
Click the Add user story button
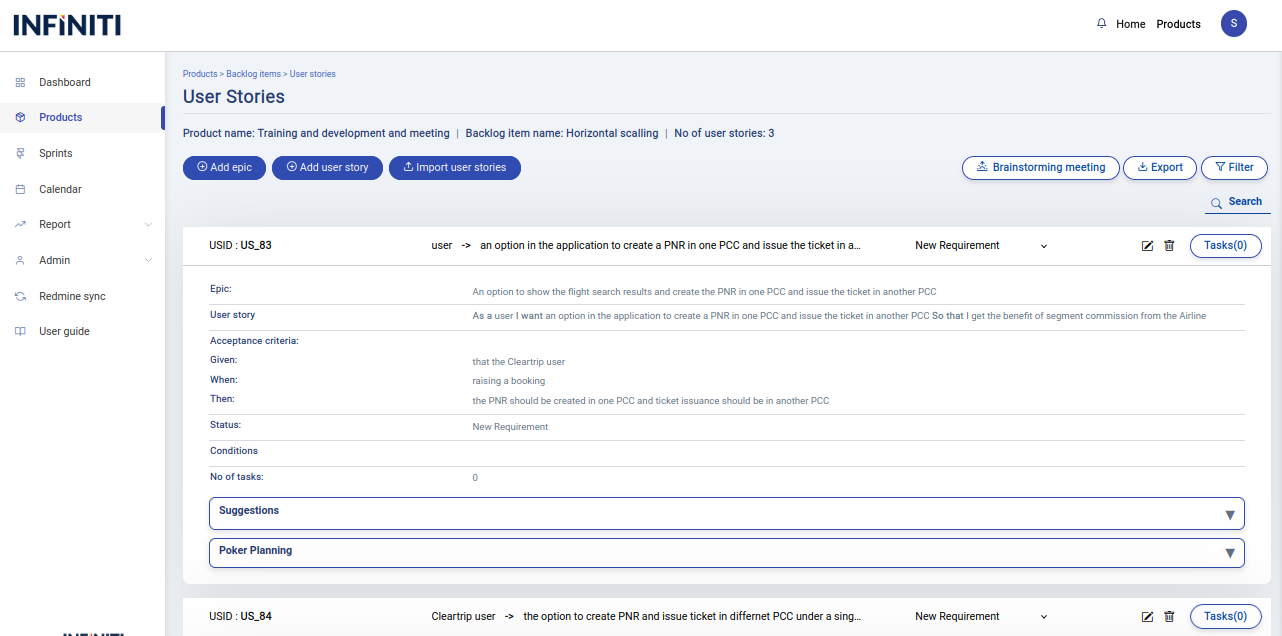[x=327, y=168]
